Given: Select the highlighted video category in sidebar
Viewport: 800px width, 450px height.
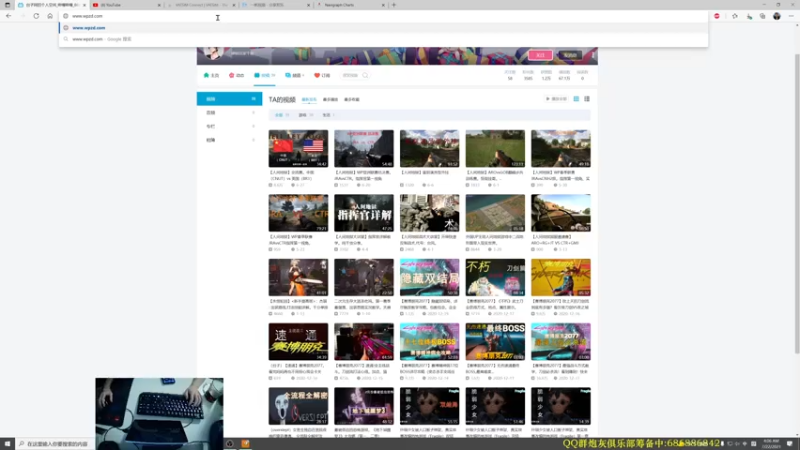Looking at the screenshot, I should (230, 99).
